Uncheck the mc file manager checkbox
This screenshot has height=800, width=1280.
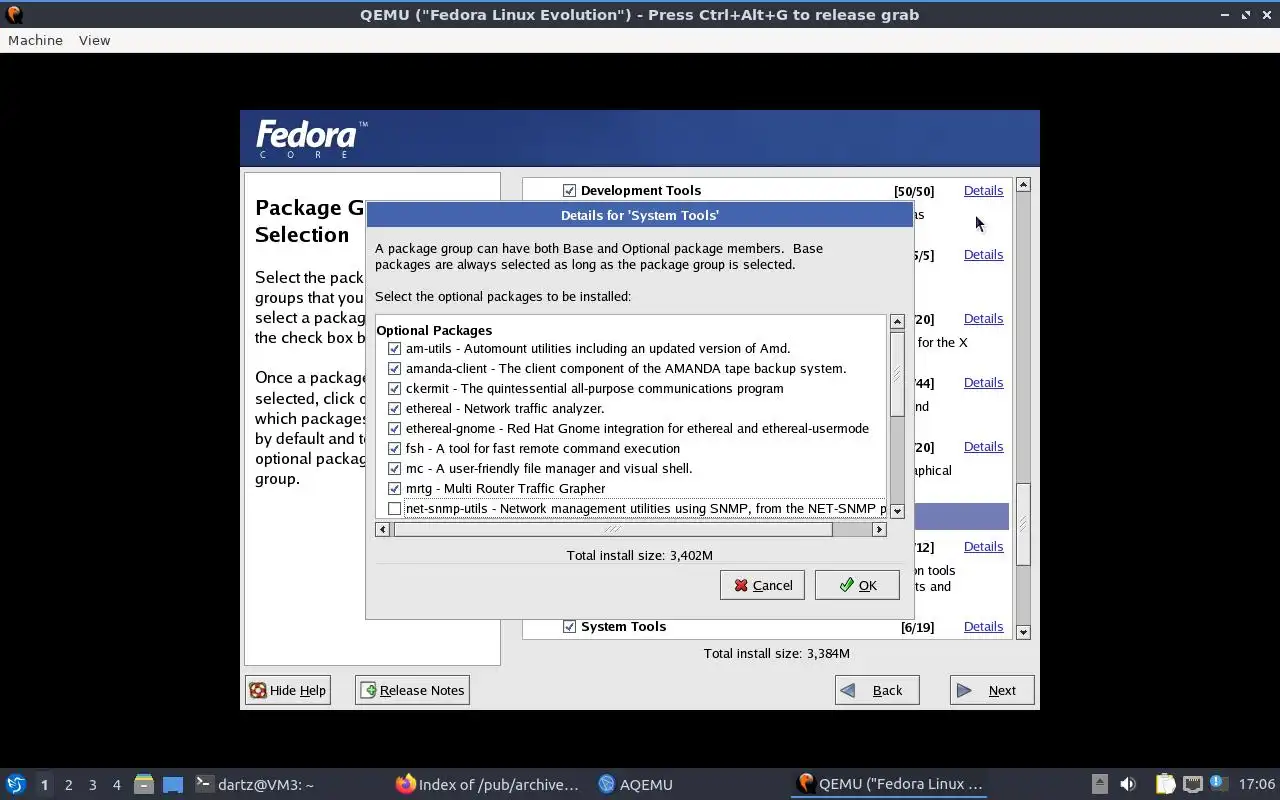395,469
